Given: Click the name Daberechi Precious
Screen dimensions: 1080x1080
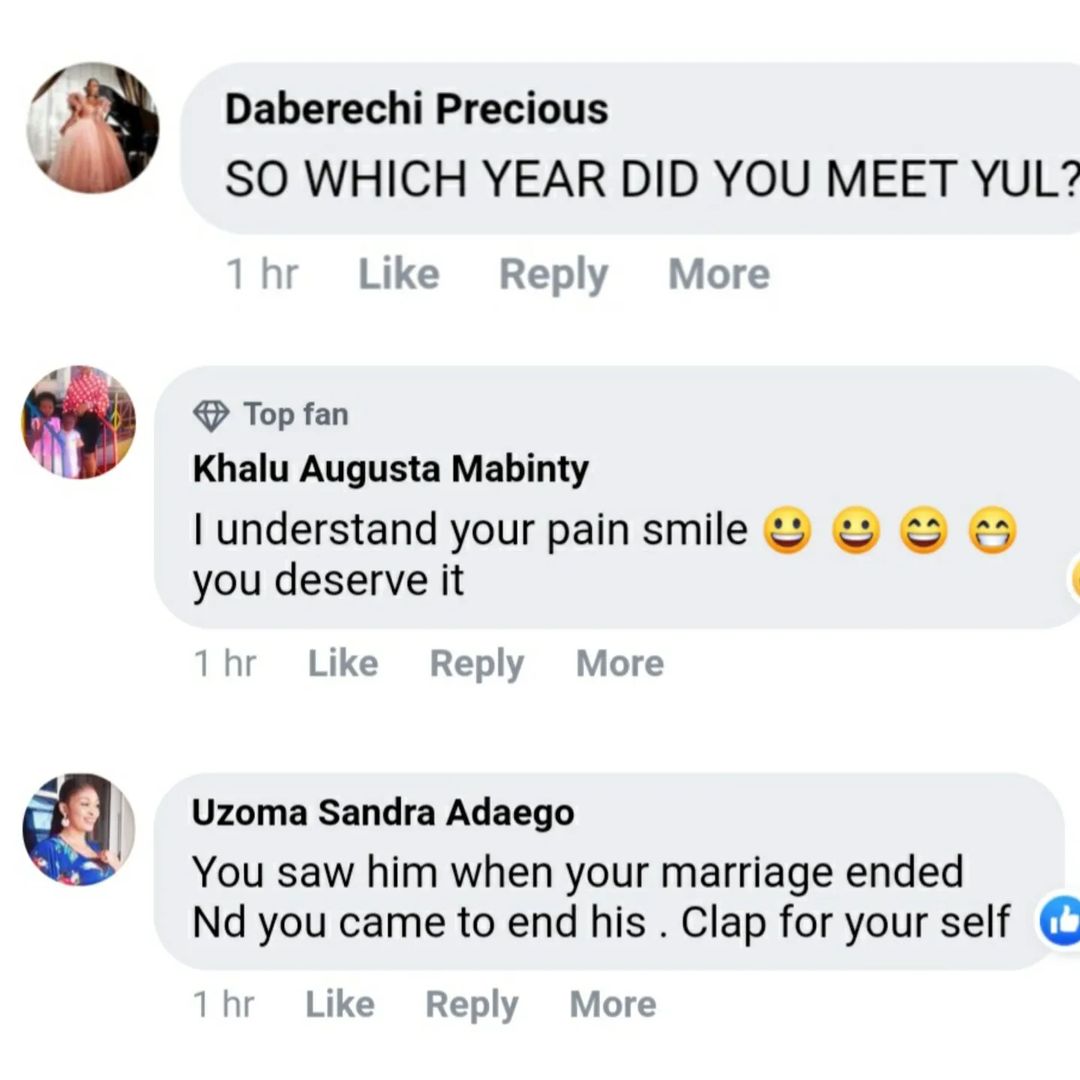Looking at the screenshot, I should [x=416, y=110].
